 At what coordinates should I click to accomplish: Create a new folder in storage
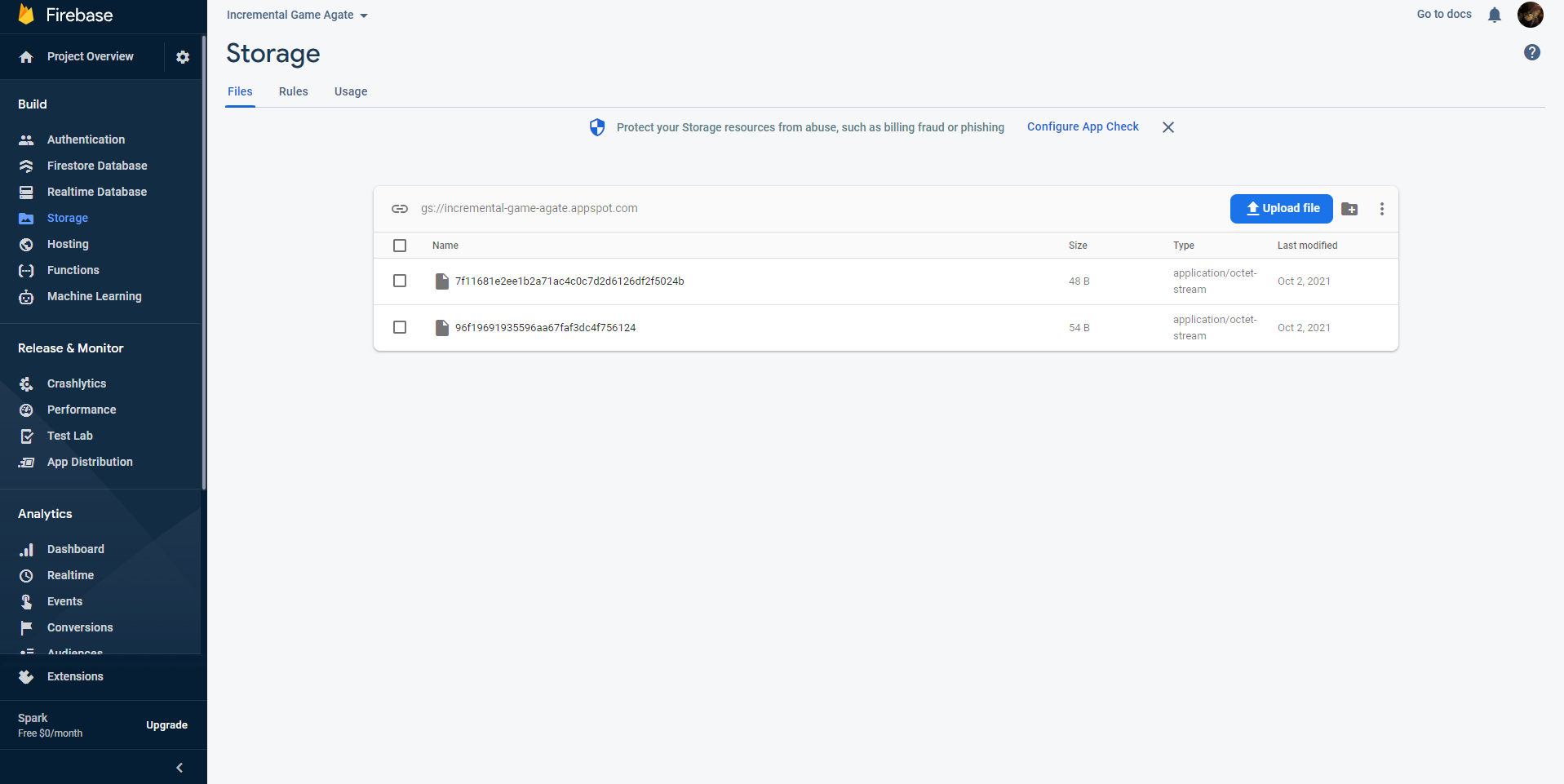click(x=1349, y=209)
